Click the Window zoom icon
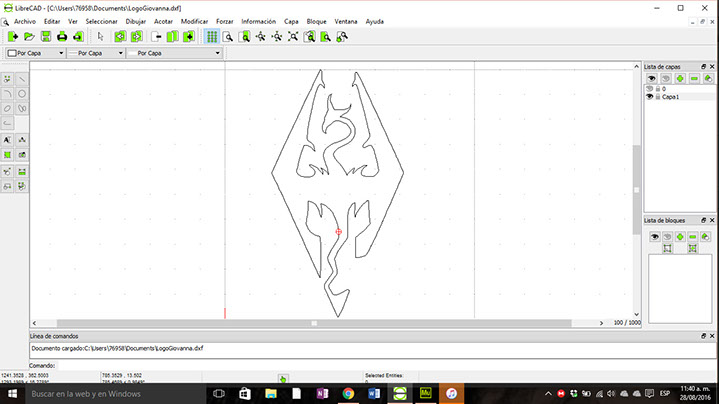This screenshot has width=719, height=404. [x=326, y=37]
